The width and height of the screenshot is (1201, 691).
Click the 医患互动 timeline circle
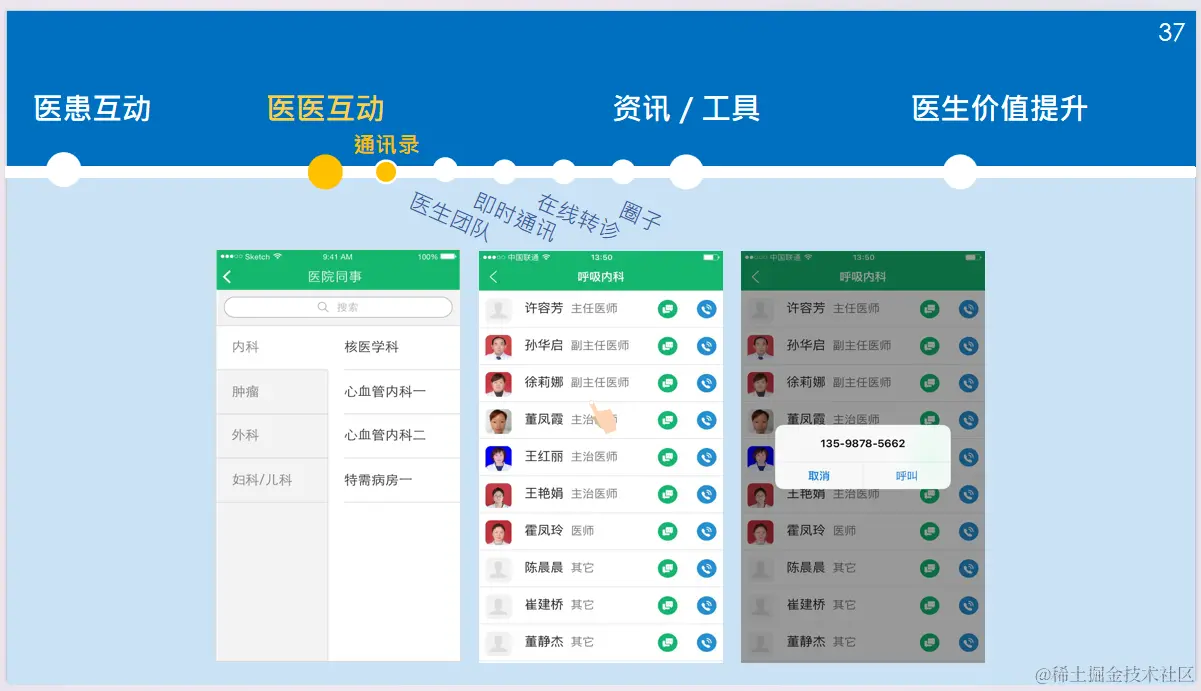64,171
